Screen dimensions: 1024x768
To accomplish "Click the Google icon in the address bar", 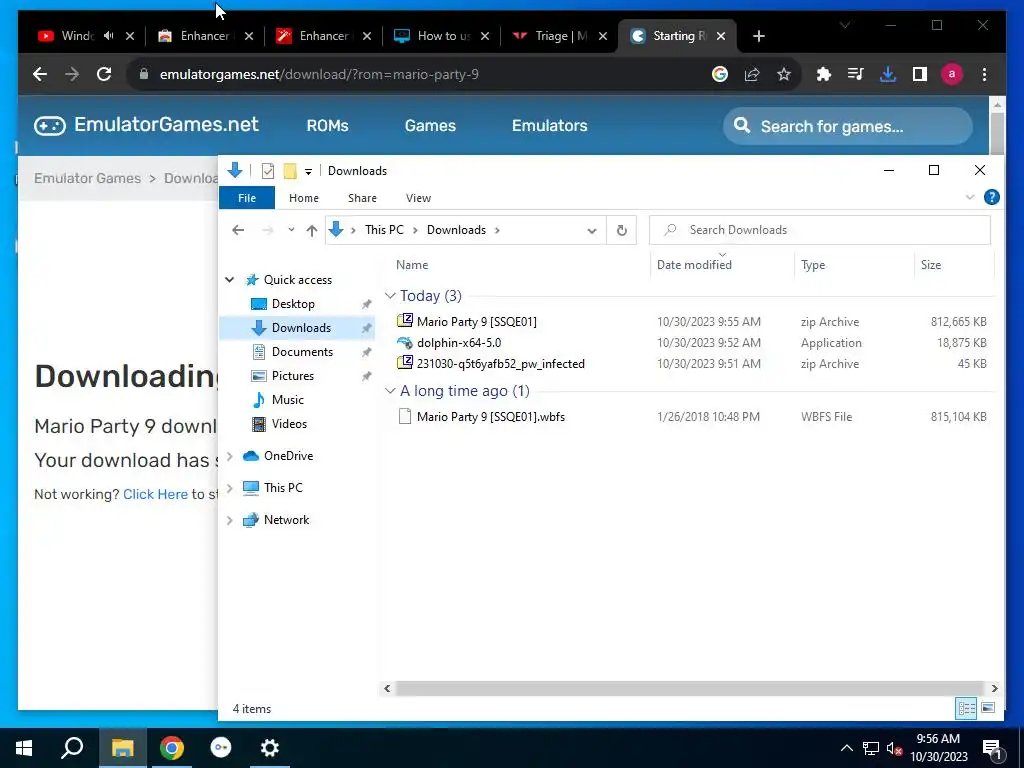I will click(720, 74).
